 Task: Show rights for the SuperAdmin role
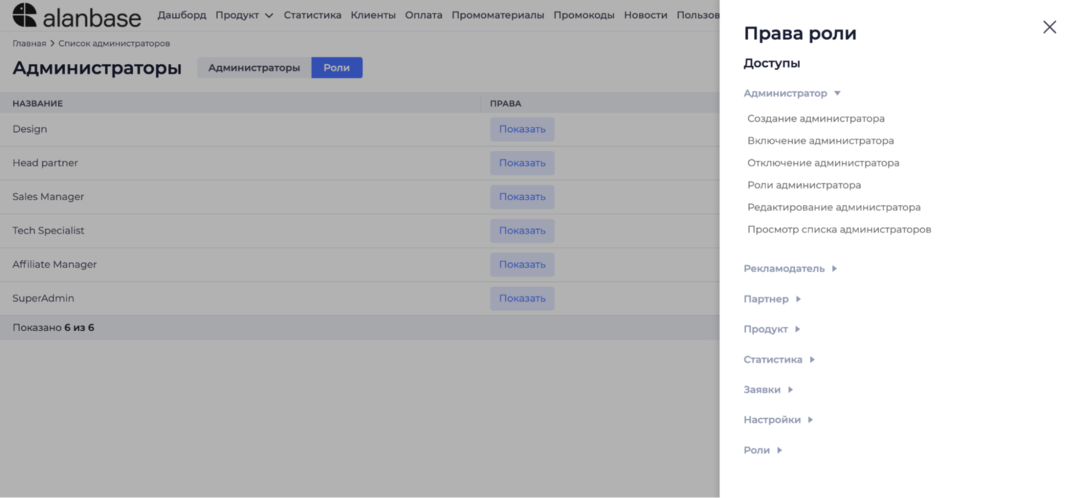[x=522, y=298]
